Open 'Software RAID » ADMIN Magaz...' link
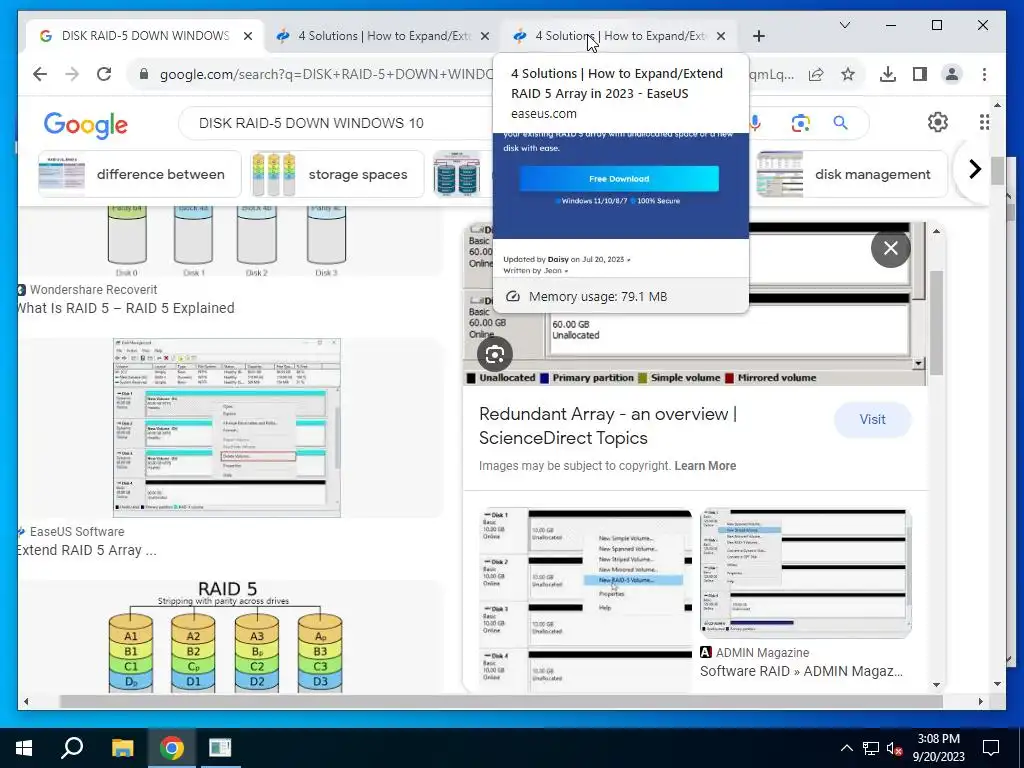 coord(801,671)
